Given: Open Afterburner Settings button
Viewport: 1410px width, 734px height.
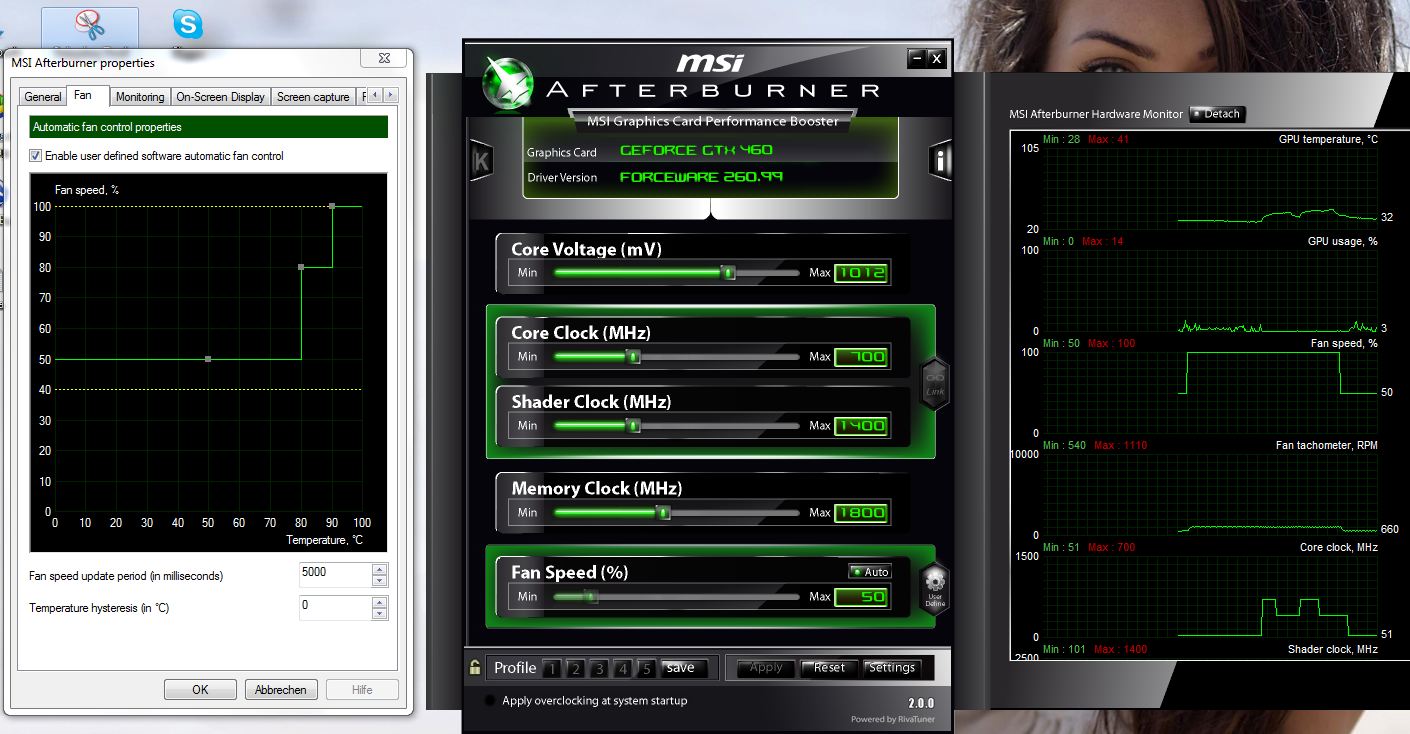Looking at the screenshot, I should click(892, 668).
